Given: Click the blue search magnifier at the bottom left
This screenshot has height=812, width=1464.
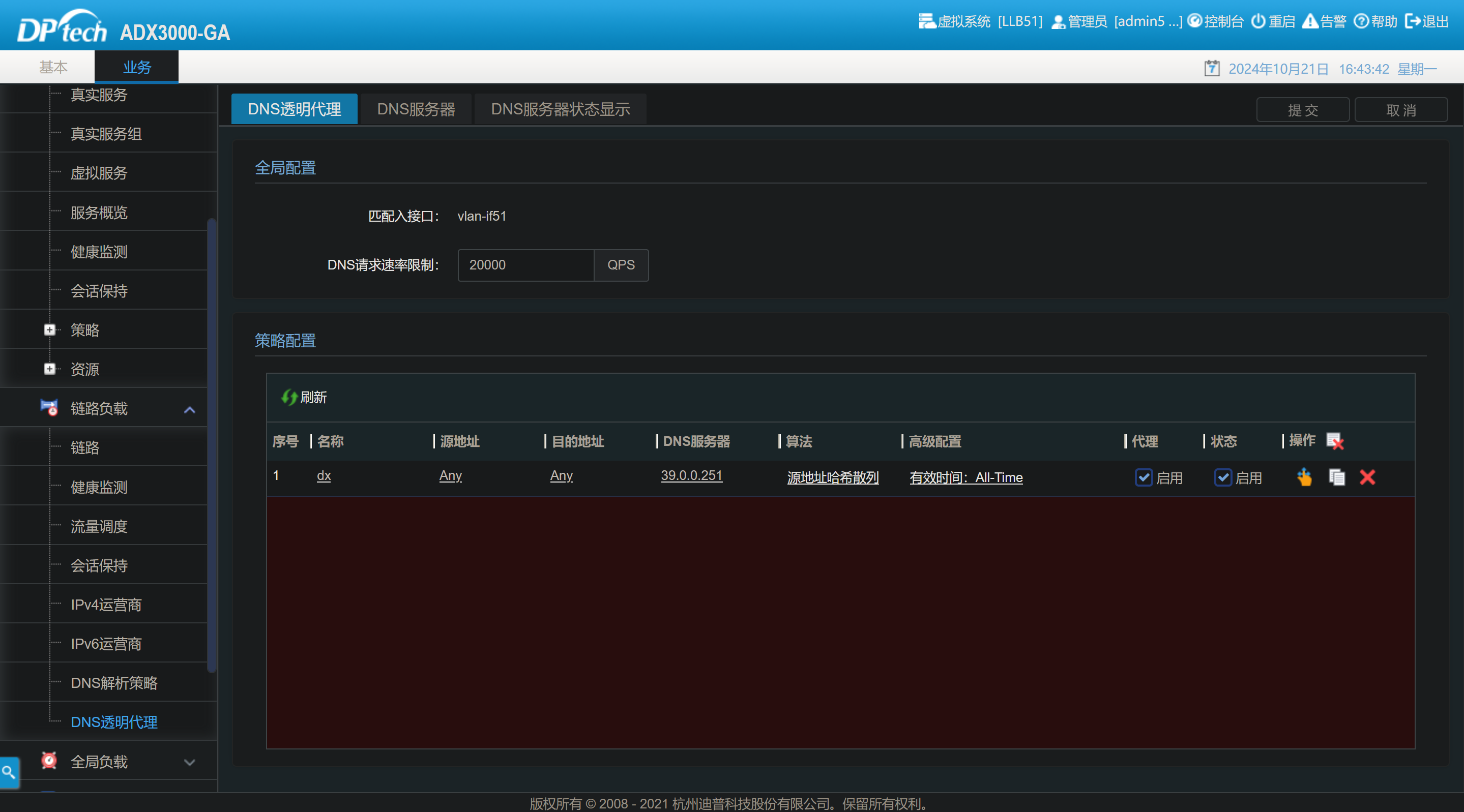Looking at the screenshot, I should 9,772.
